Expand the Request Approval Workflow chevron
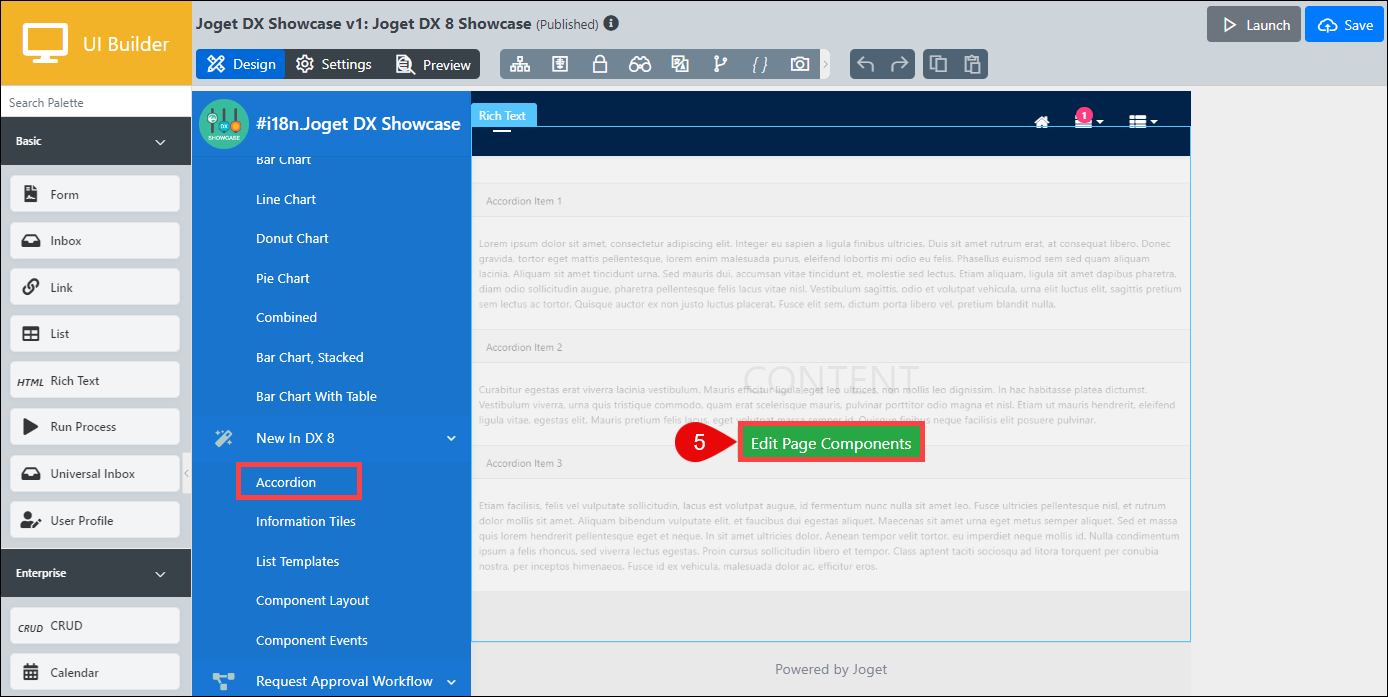 coord(451,682)
